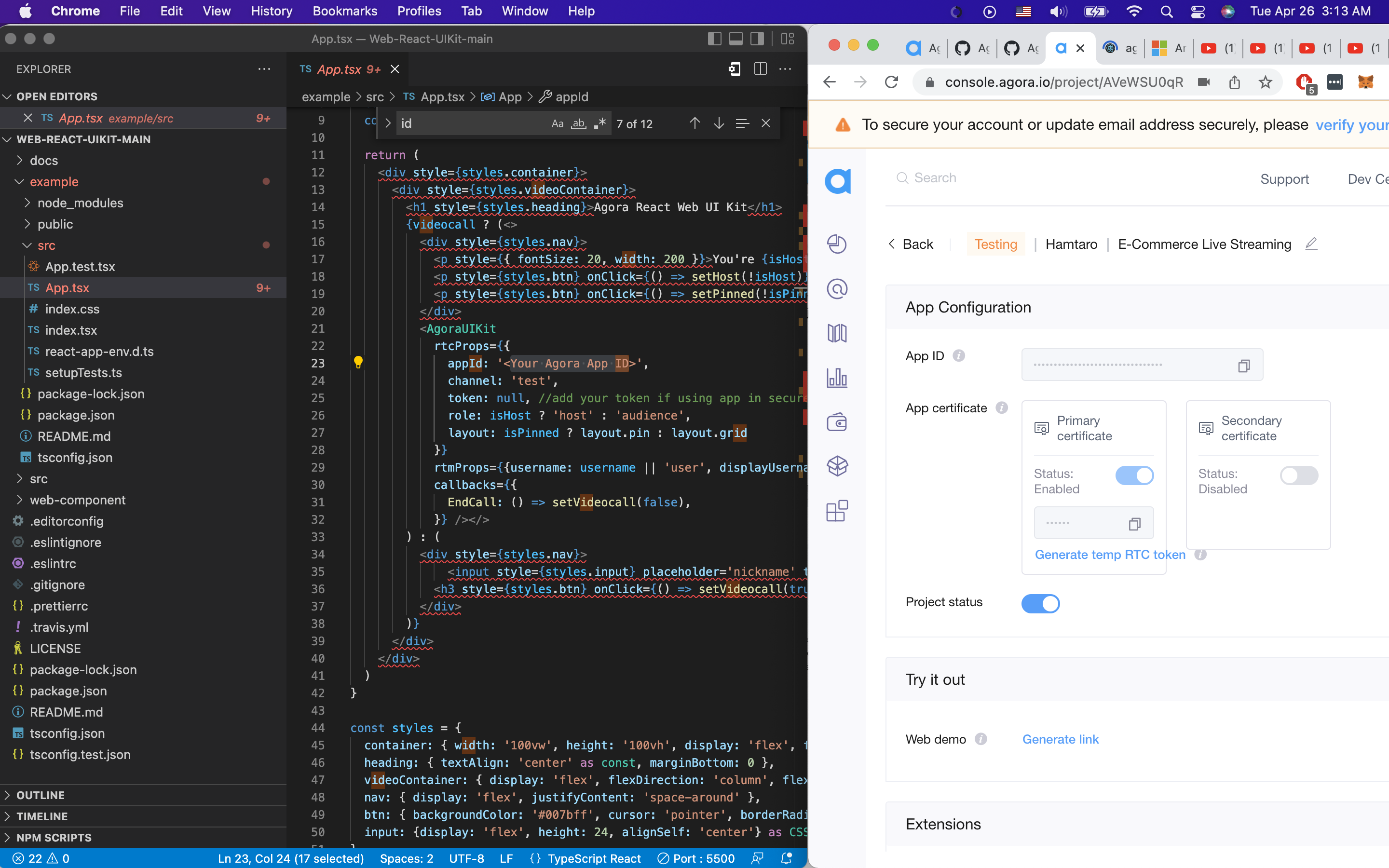This screenshot has height=868, width=1389.
Task: Turn off the Project status switch
Action: [1040, 603]
